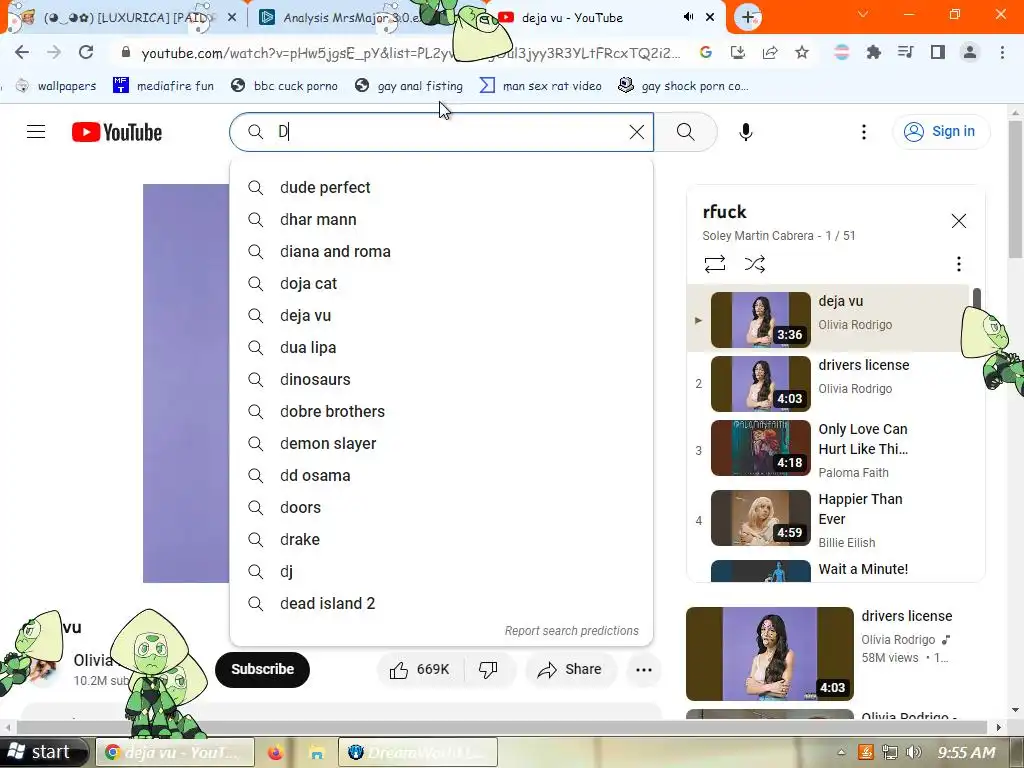Click Report search predictions link
1024x768 pixels.
point(571,631)
